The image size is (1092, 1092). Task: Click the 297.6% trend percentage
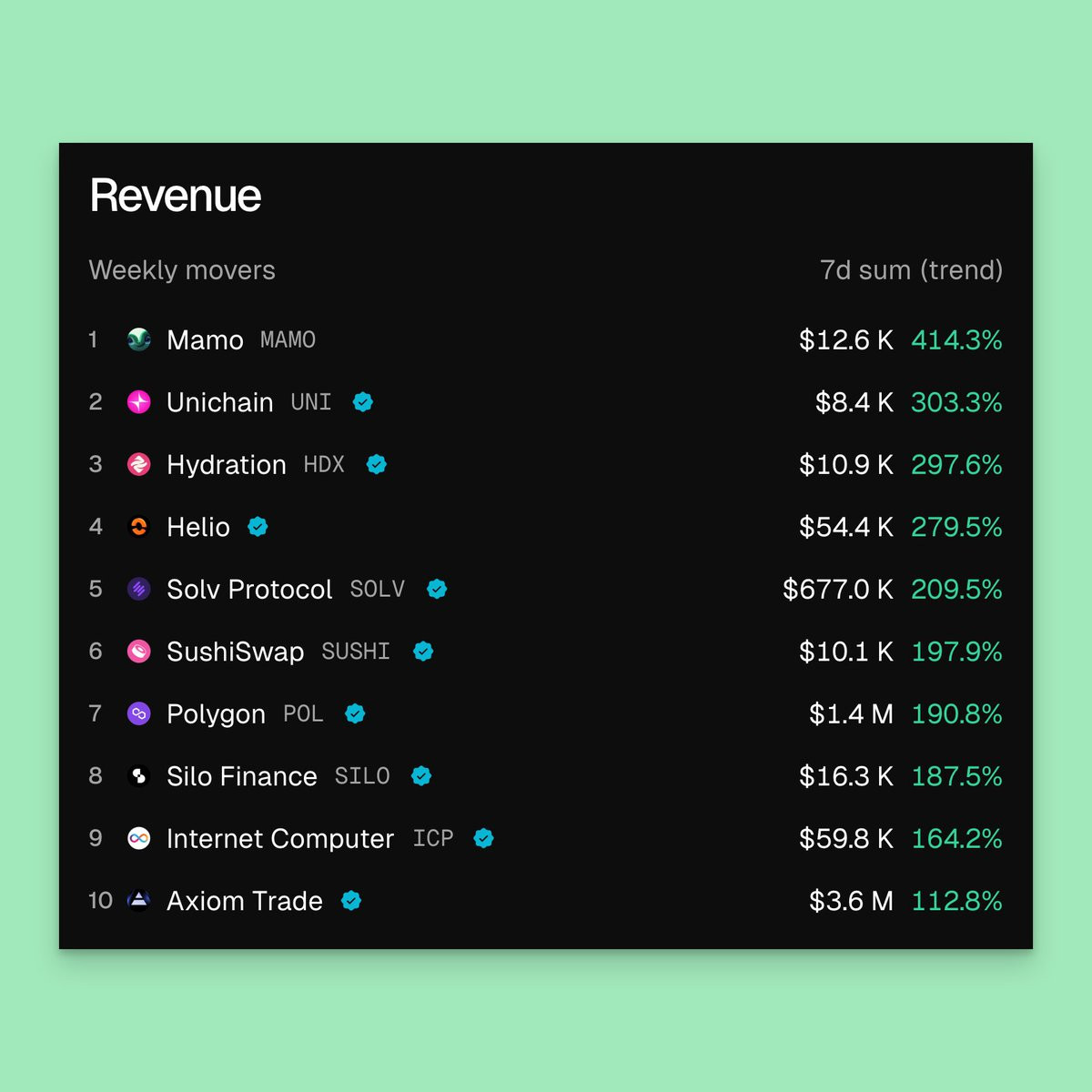click(x=956, y=465)
